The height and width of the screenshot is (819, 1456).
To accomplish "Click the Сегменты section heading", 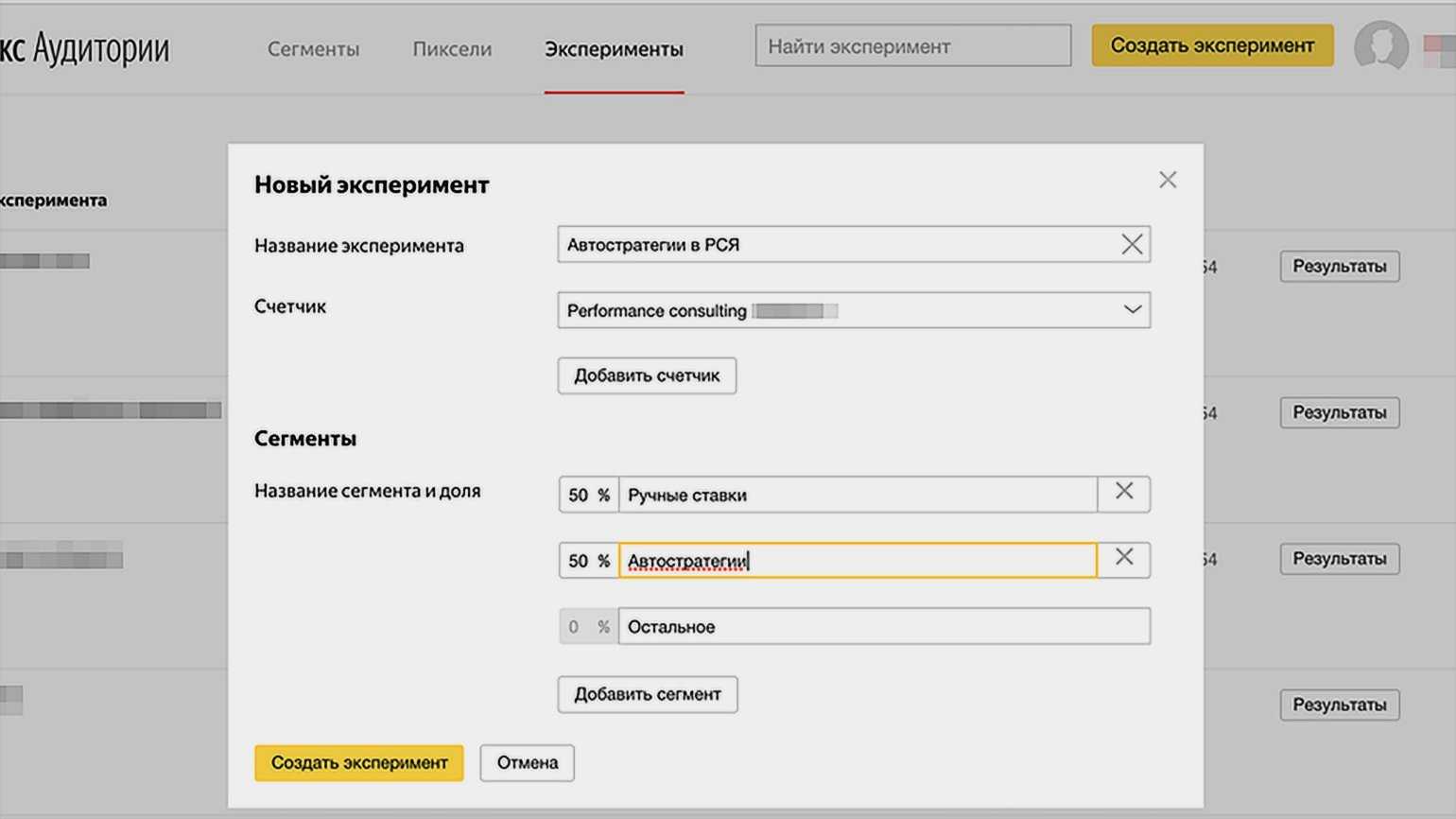I will coord(305,439).
